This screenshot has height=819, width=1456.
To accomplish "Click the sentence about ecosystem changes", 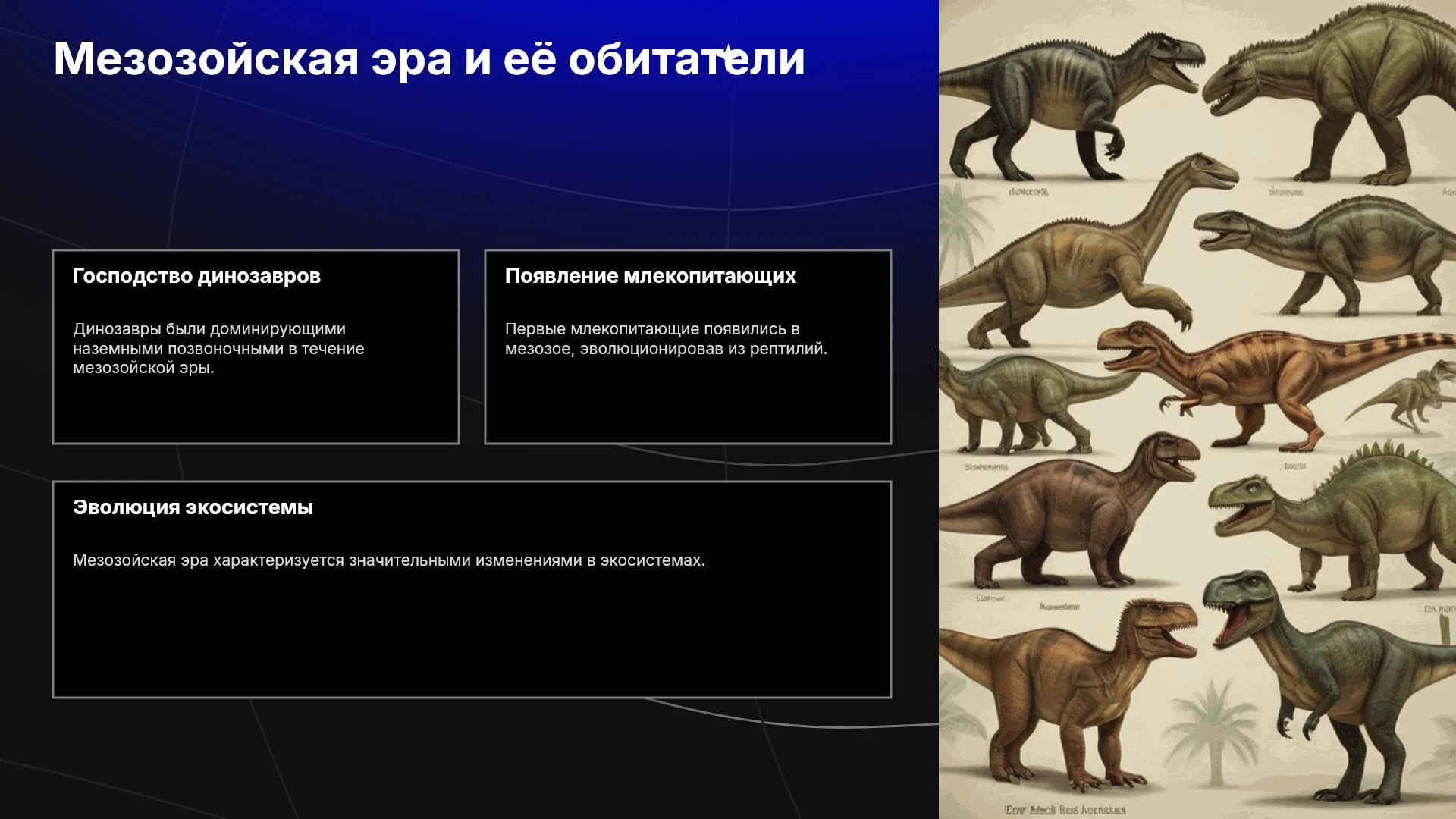I will [389, 560].
